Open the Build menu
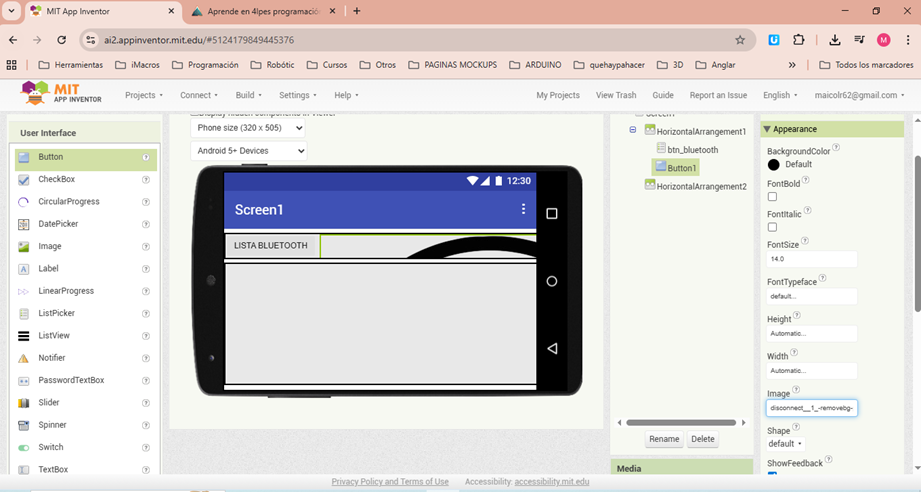Image resolution: width=921 pixels, height=492 pixels. pyautogui.click(x=248, y=95)
